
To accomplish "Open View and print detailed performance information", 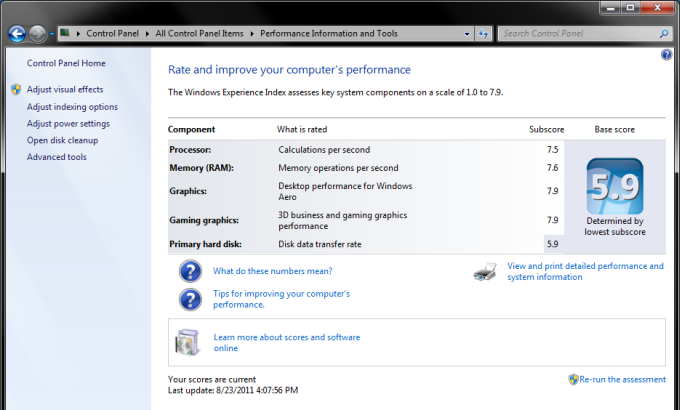I will pos(585,271).
